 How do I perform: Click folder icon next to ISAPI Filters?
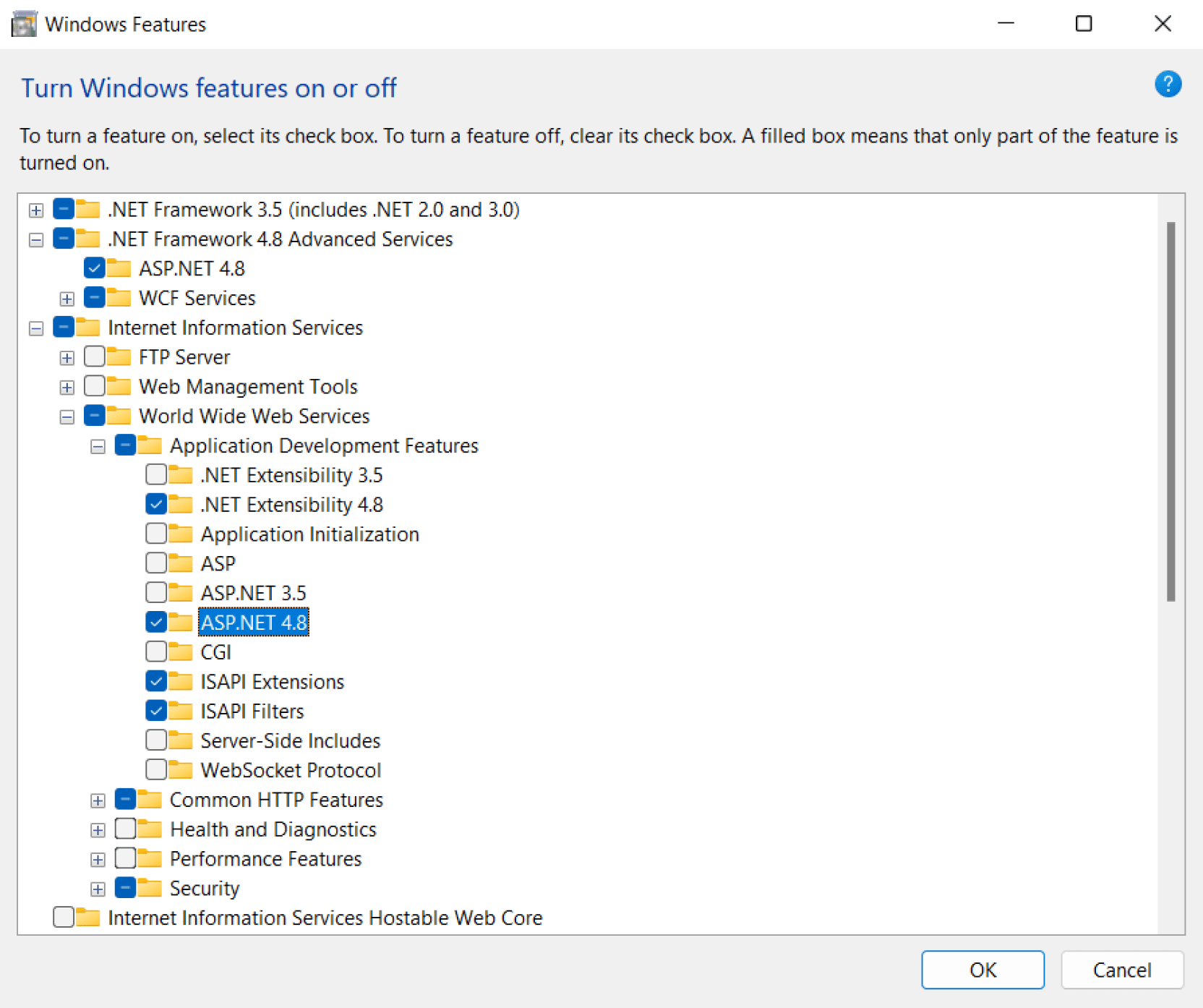181,711
